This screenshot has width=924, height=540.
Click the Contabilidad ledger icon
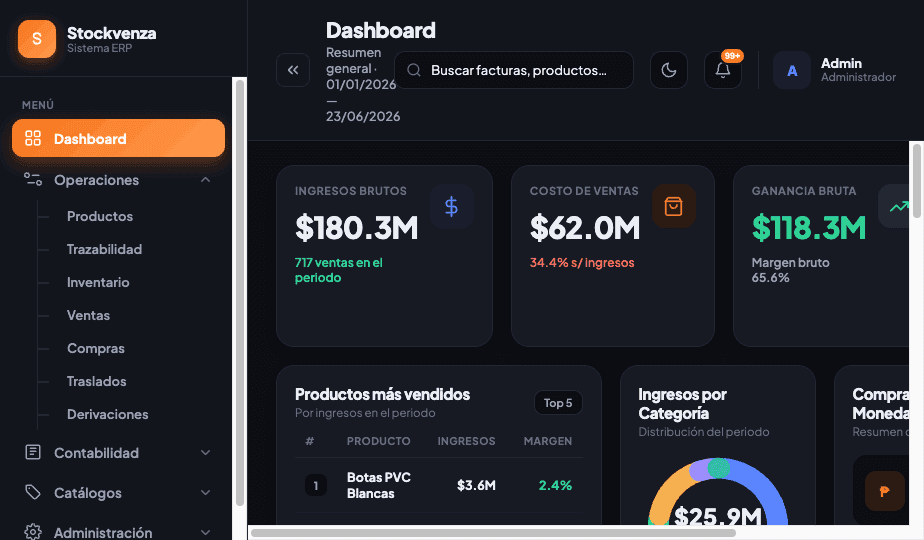click(33, 452)
